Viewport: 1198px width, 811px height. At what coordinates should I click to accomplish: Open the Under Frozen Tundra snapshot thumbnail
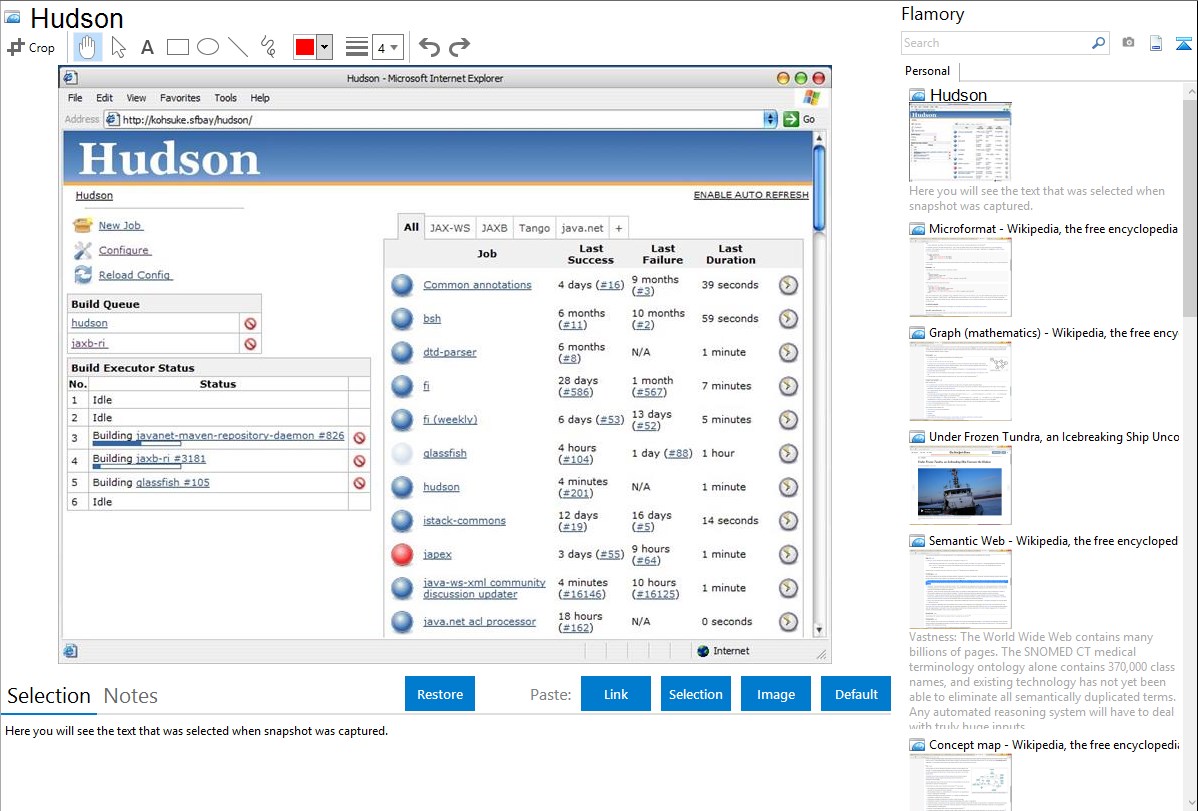[960, 485]
